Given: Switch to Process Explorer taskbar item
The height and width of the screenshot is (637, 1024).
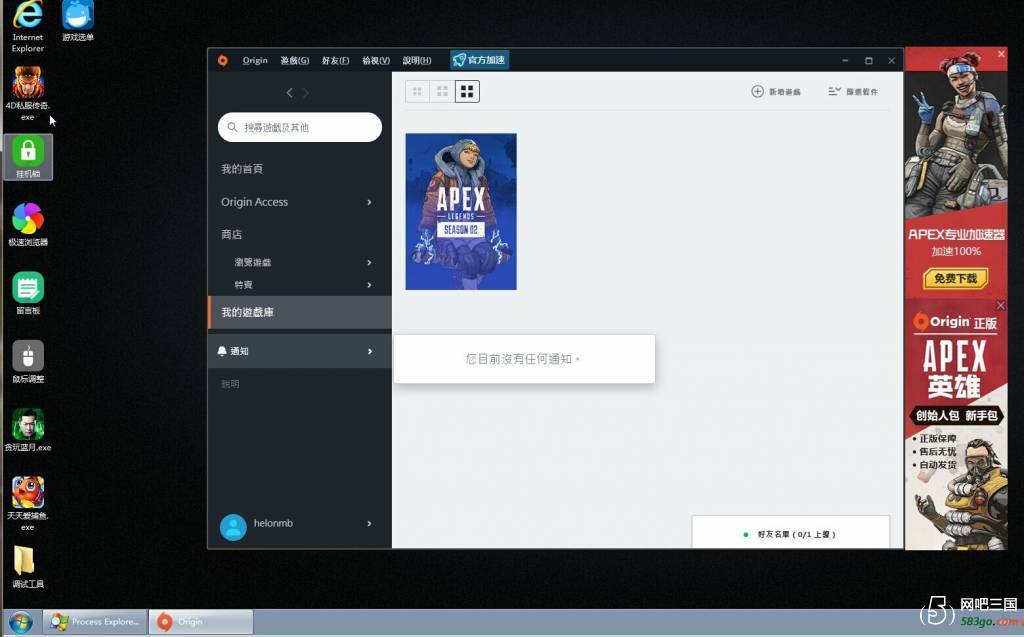Looking at the screenshot, I should point(95,621).
